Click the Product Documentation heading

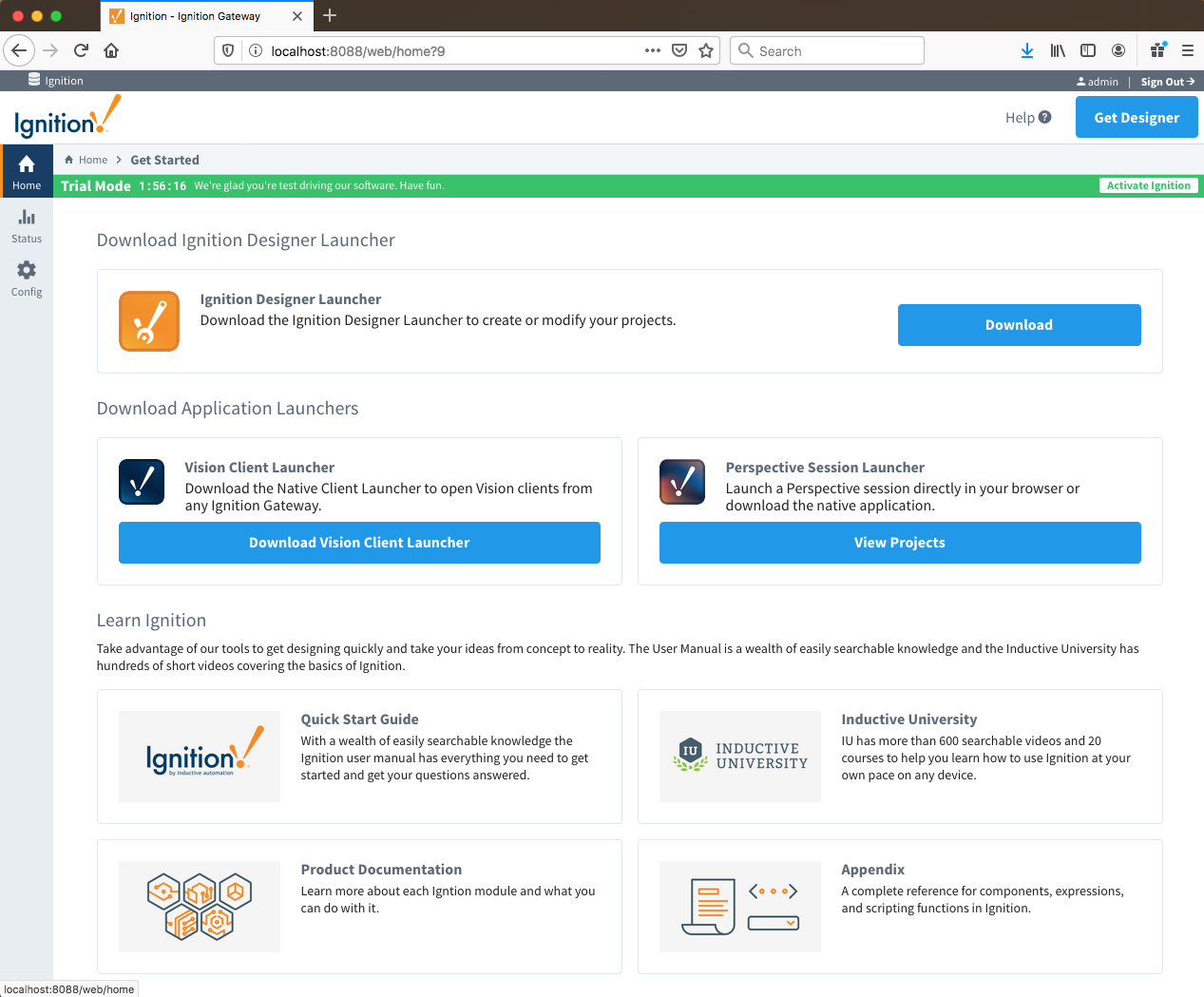point(381,870)
